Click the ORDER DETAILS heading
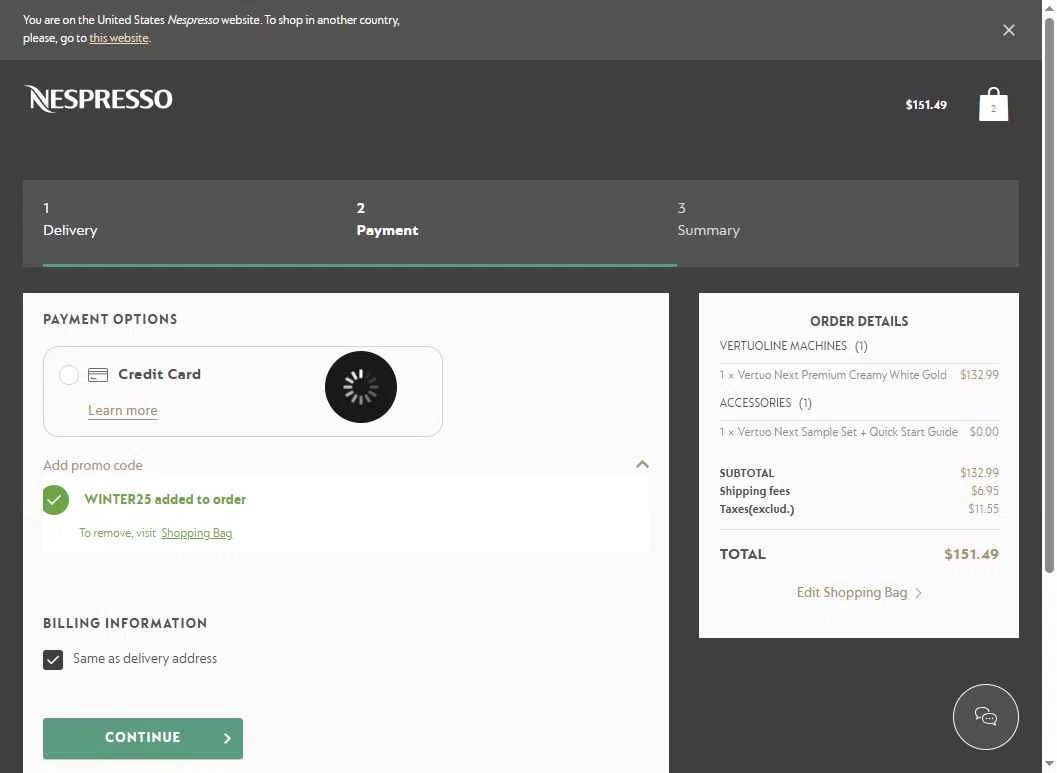 click(859, 321)
